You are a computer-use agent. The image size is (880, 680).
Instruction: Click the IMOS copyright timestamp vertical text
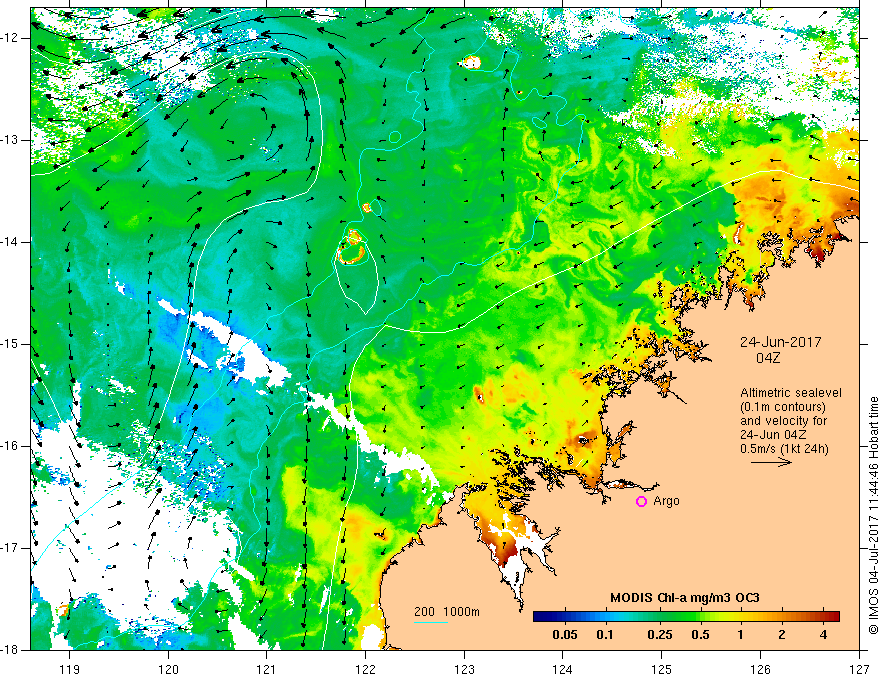(x=873, y=516)
